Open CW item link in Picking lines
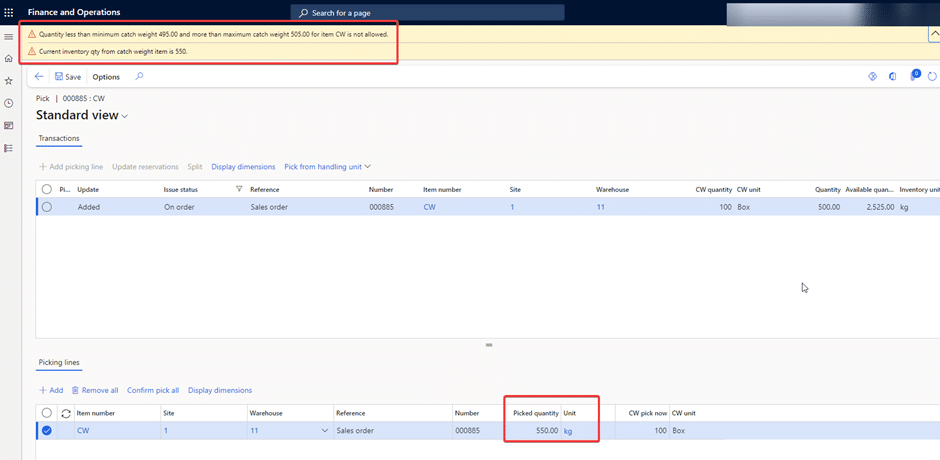This screenshot has width=940, height=460. (x=83, y=431)
